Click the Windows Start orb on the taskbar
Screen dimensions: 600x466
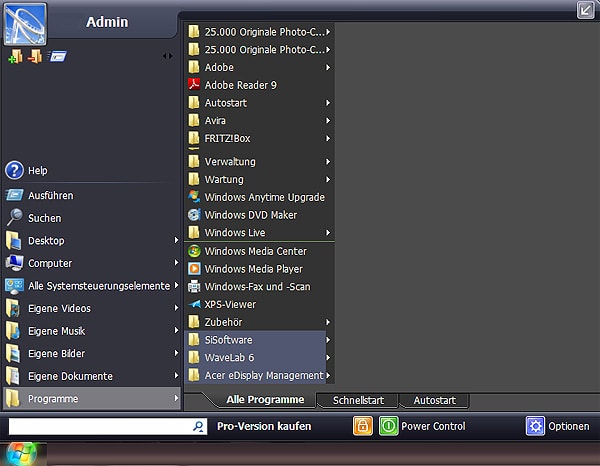point(21,455)
